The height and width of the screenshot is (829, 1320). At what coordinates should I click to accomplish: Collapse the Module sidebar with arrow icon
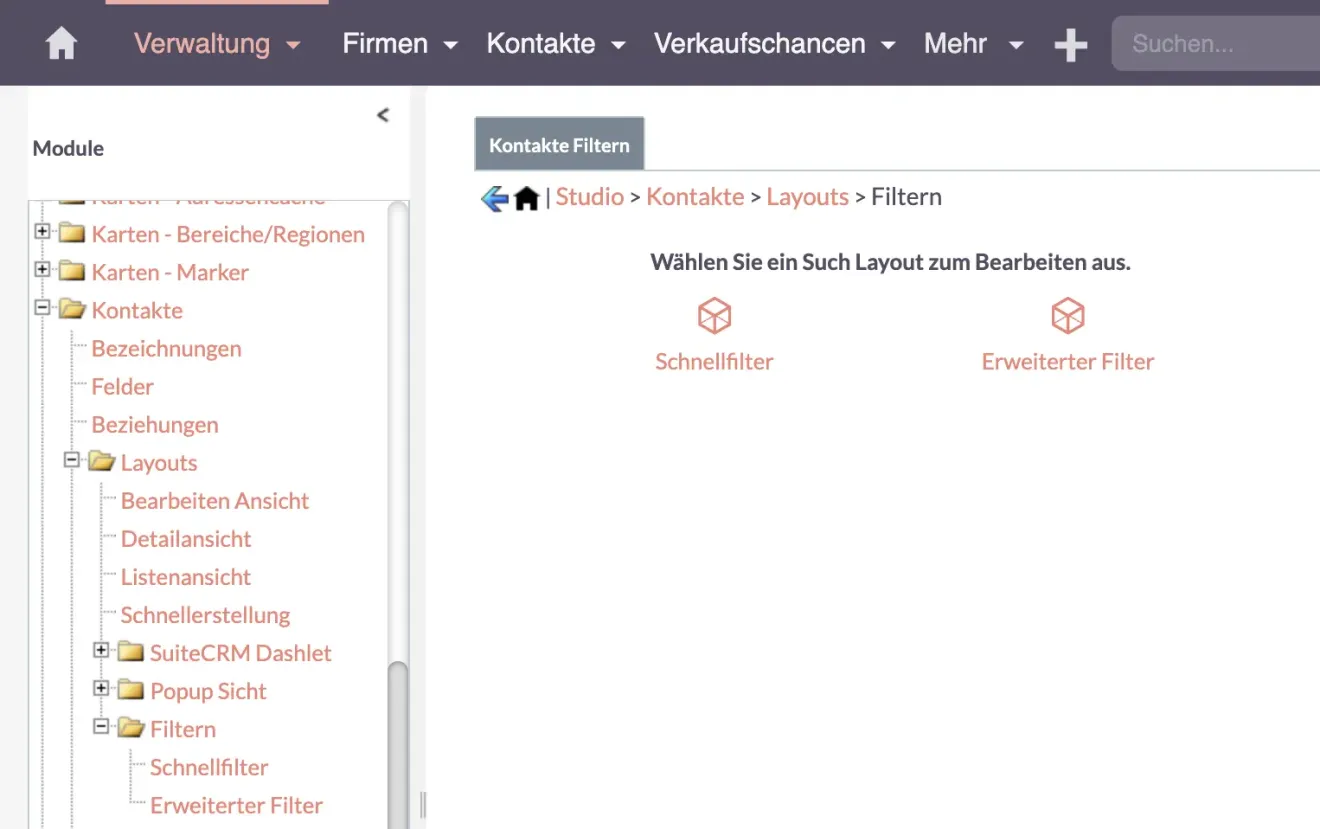(x=382, y=115)
